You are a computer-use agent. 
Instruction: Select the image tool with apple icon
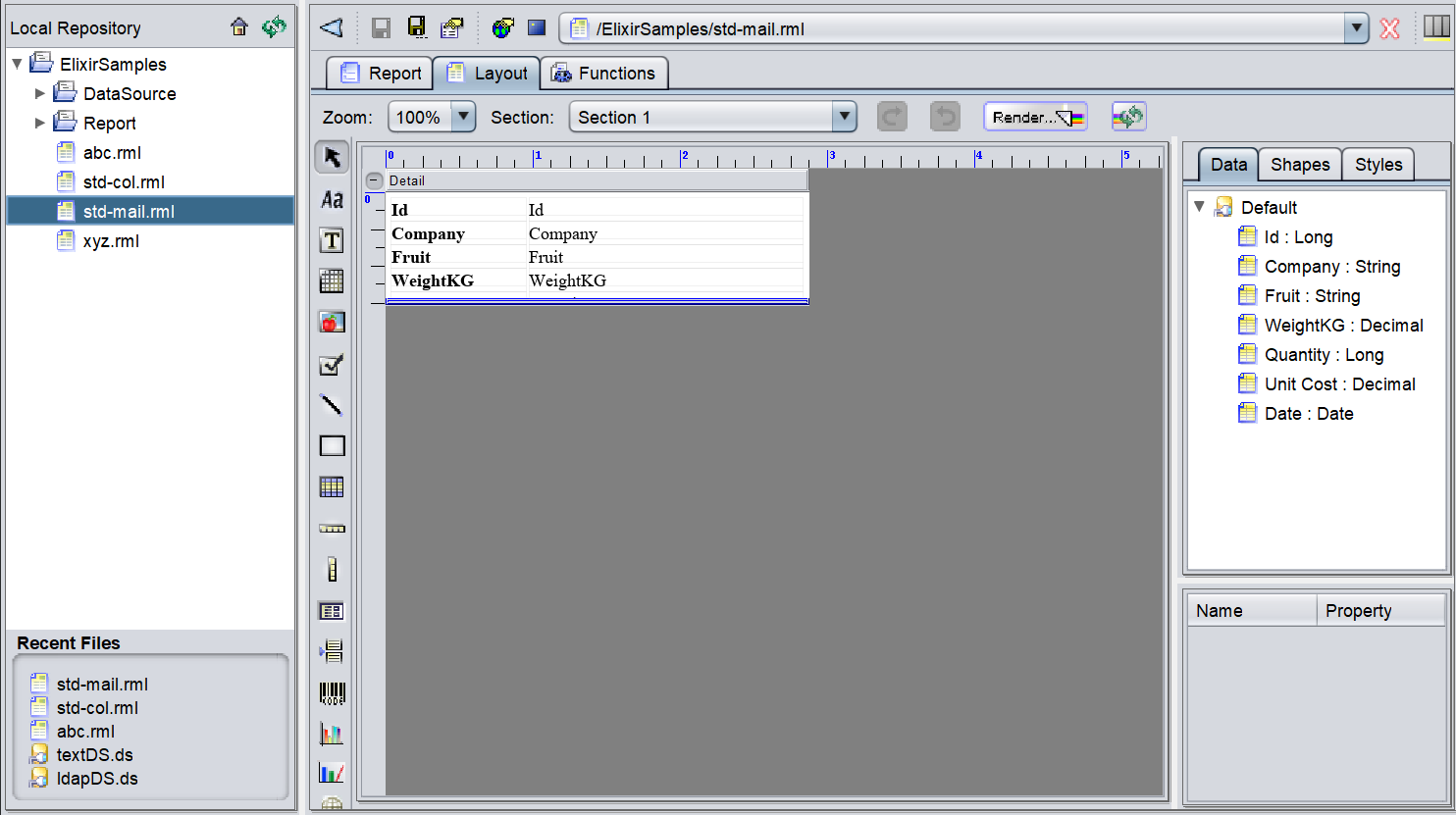click(332, 323)
